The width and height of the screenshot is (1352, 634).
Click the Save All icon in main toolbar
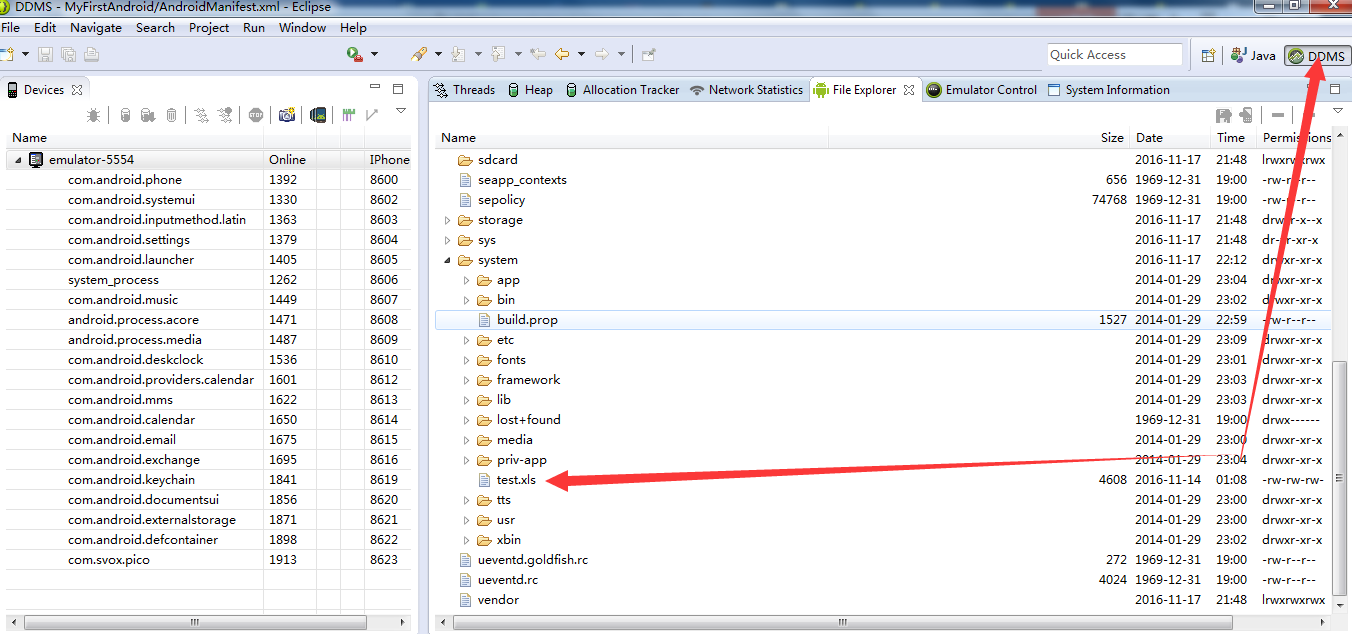(x=68, y=54)
